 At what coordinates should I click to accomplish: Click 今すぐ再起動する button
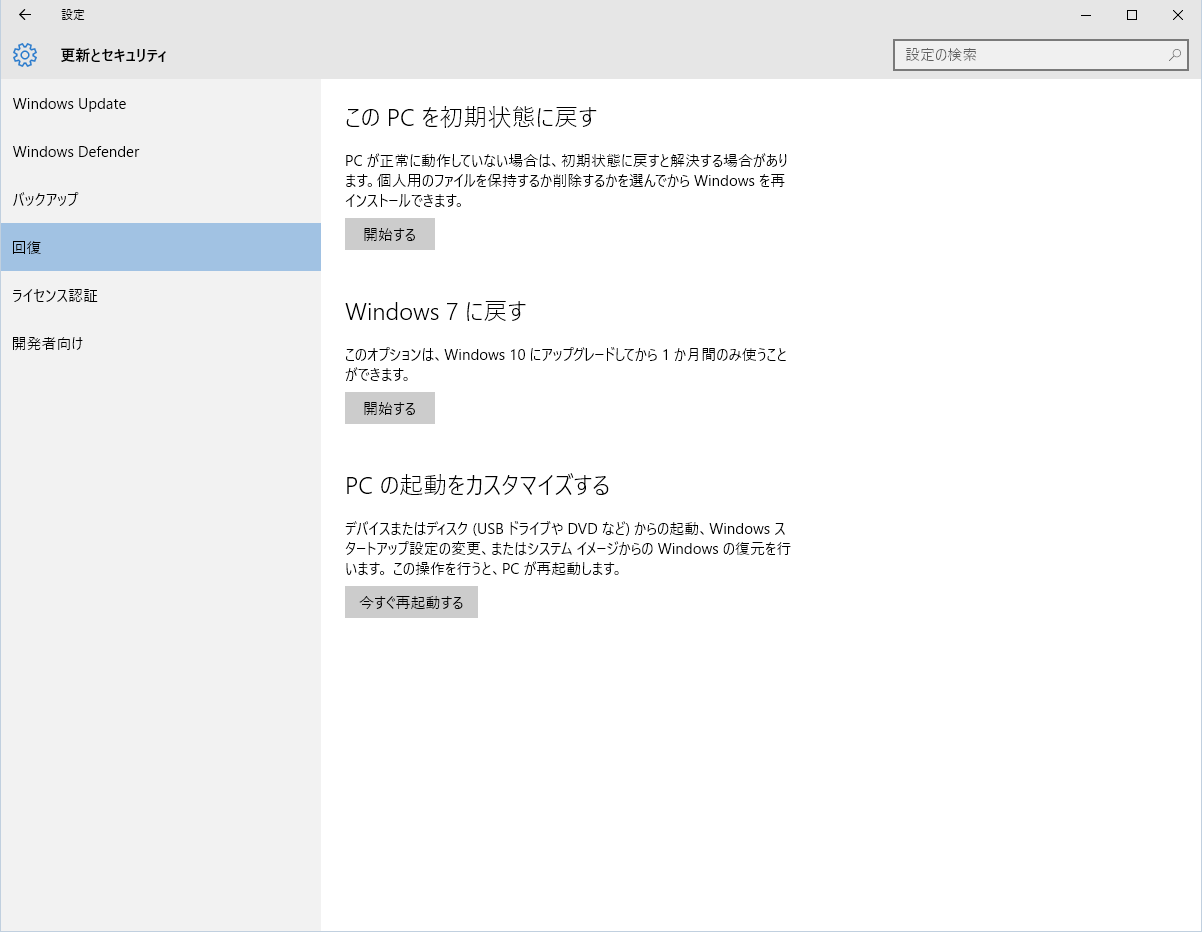pos(411,602)
